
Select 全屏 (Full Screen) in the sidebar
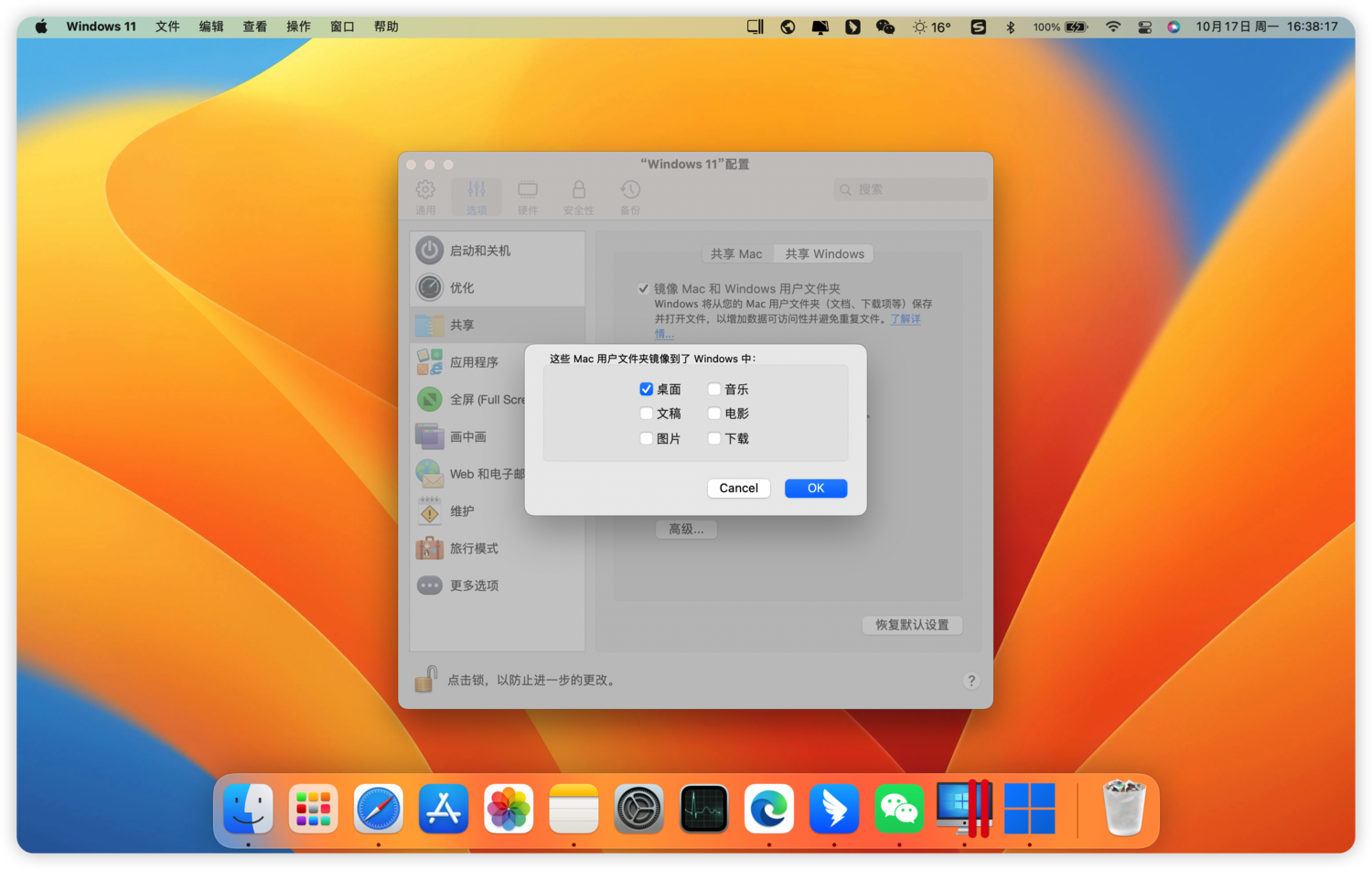[x=467, y=400]
